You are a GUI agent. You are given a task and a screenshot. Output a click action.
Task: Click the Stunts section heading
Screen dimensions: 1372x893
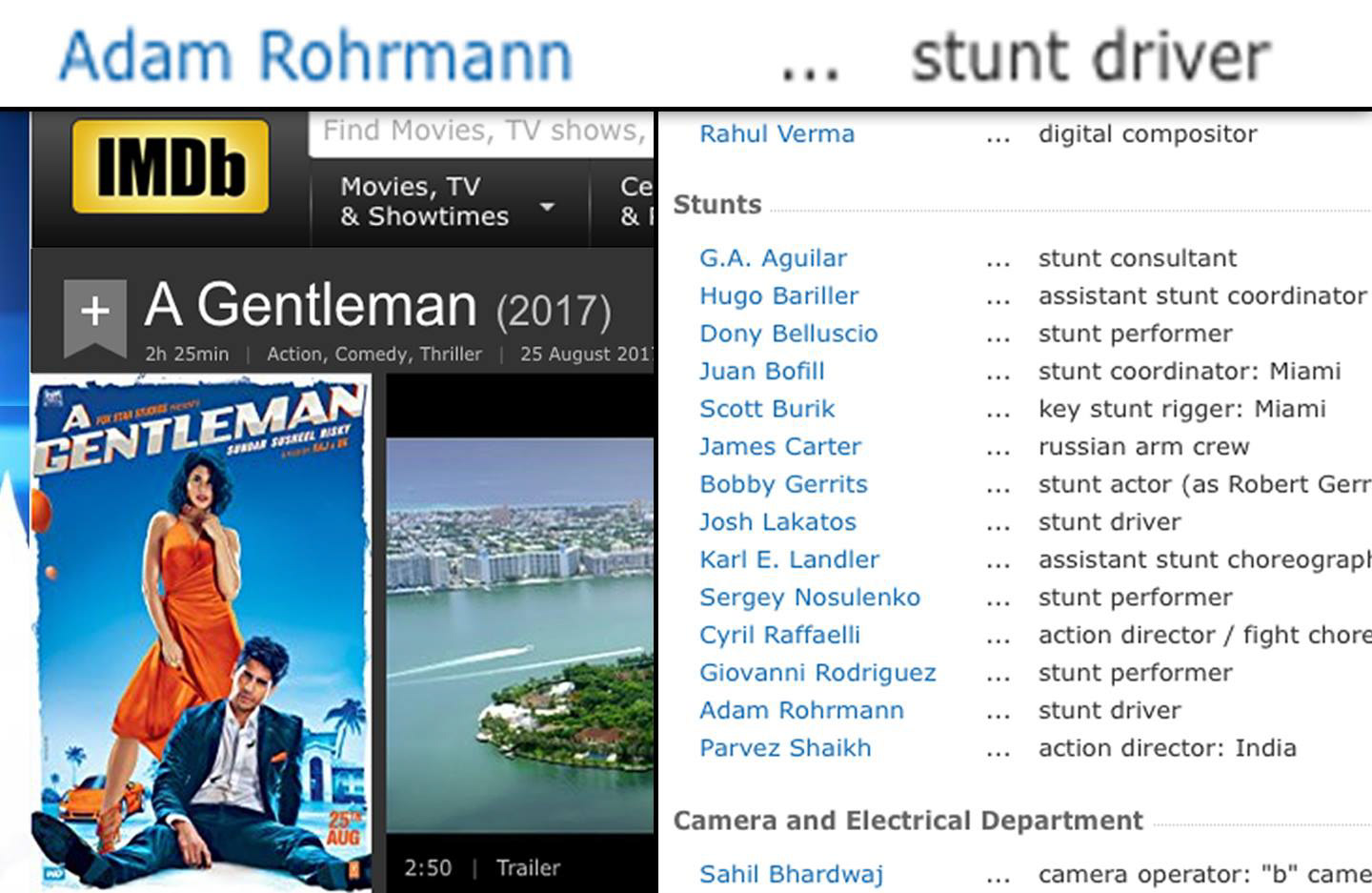click(716, 205)
